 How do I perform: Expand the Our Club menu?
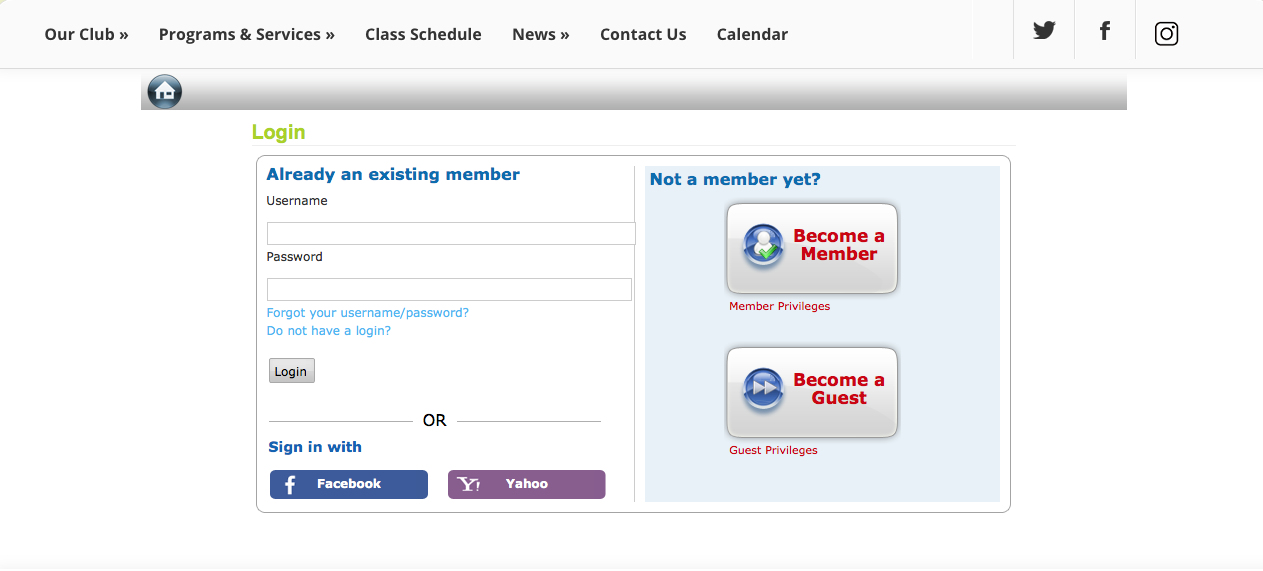point(86,34)
